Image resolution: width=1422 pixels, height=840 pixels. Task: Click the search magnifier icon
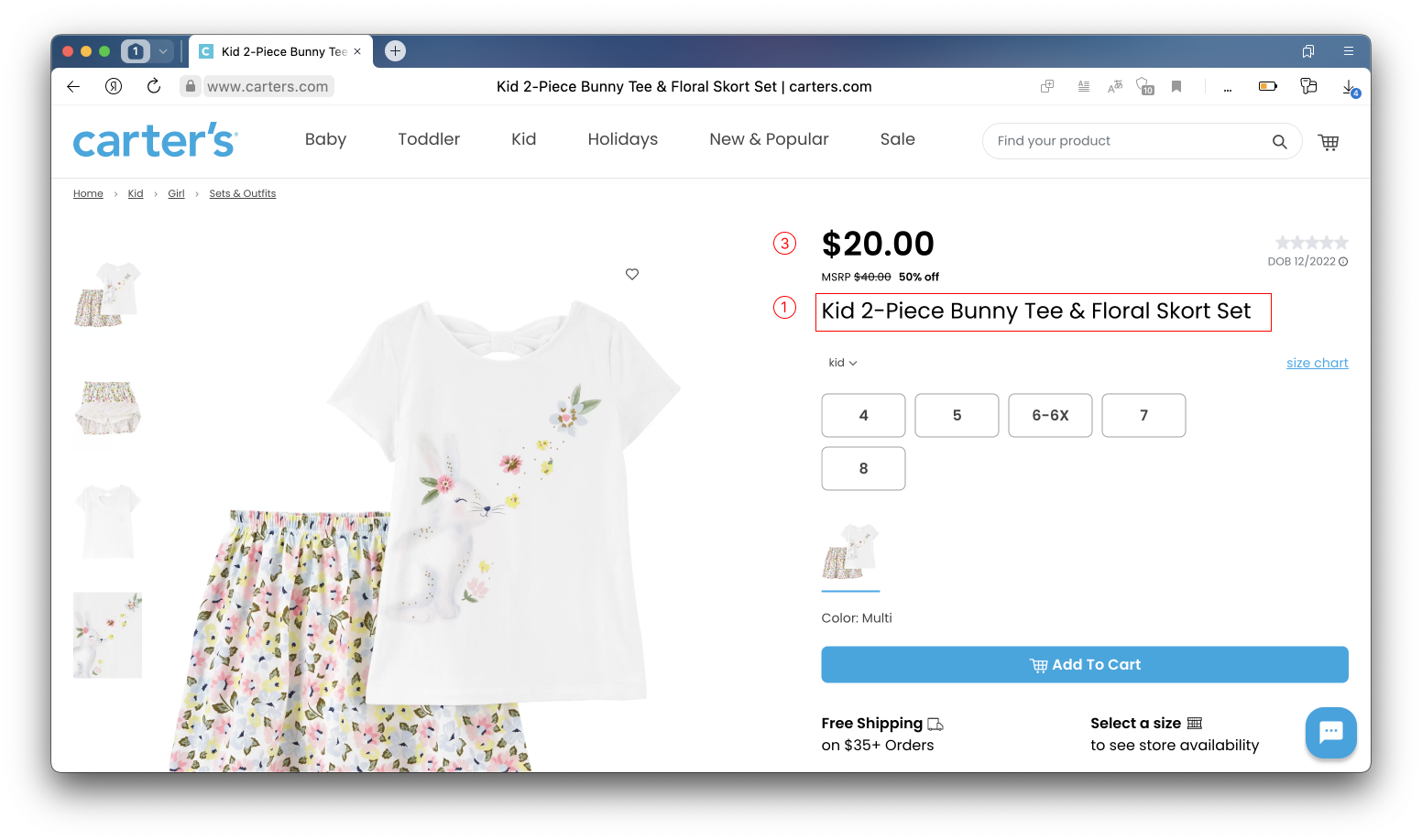[1279, 142]
